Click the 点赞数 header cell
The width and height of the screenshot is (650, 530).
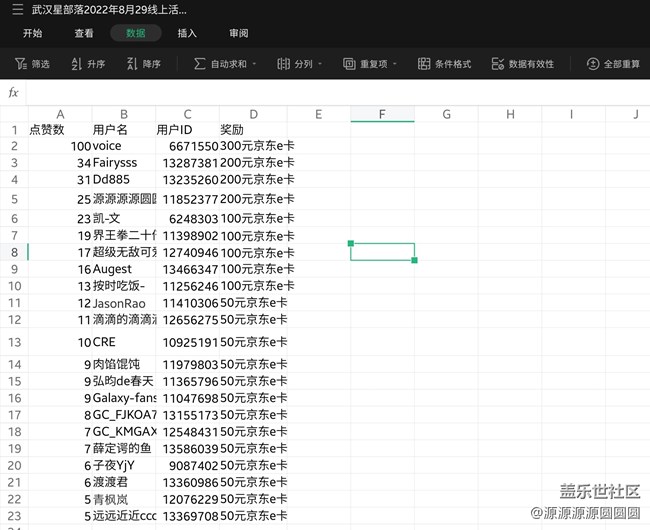60,130
